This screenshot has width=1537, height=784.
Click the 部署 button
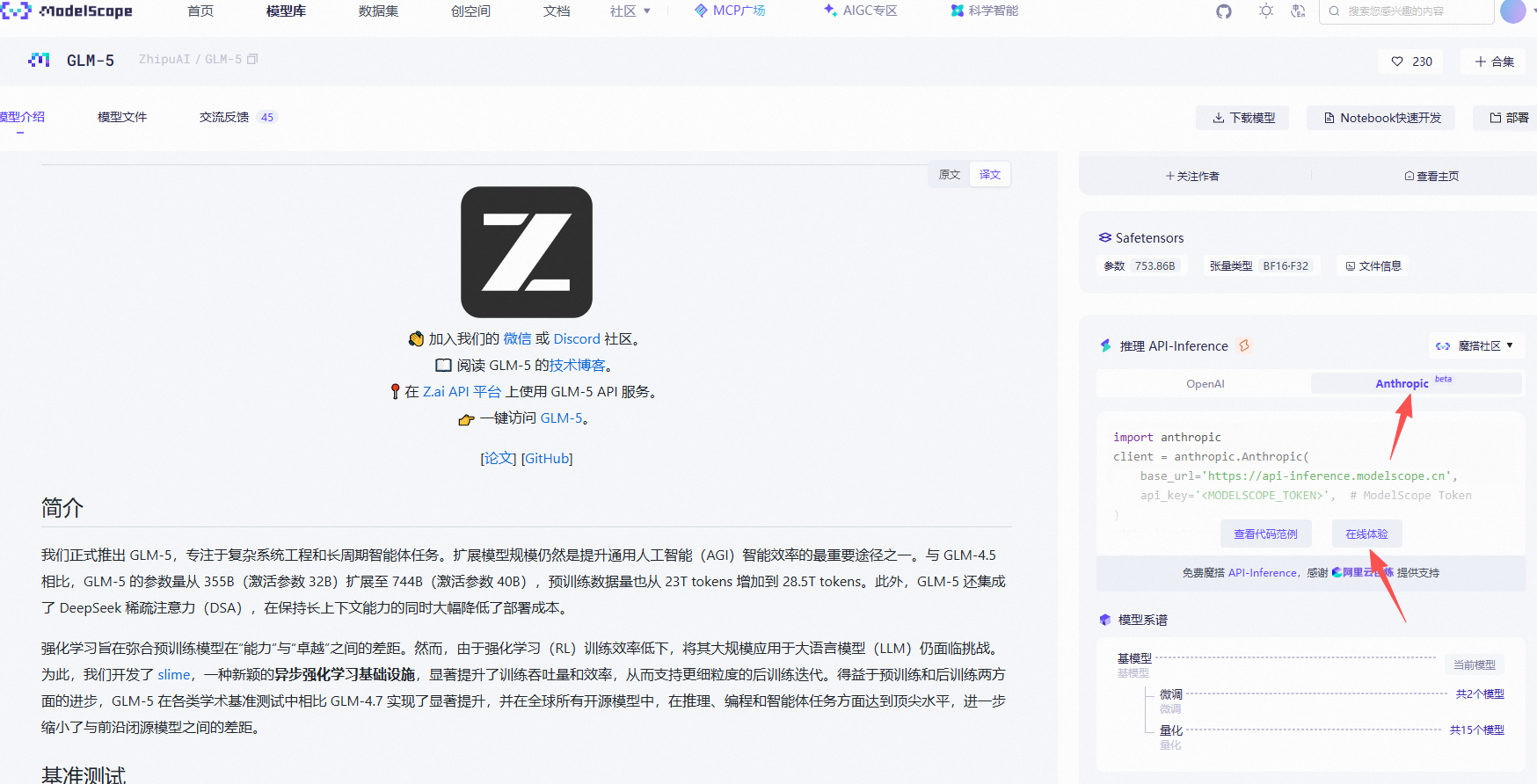tap(1507, 118)
